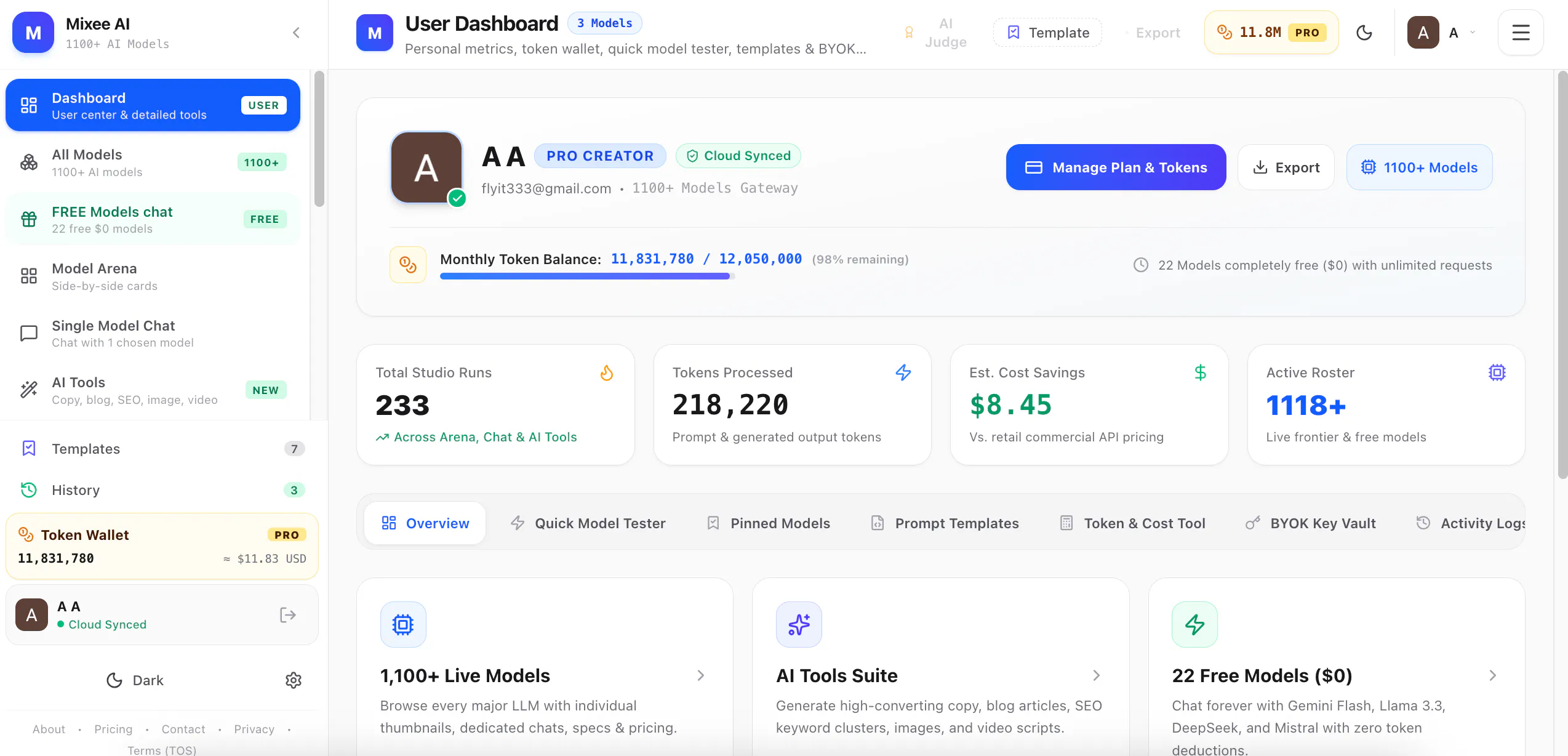Image resolution: width=1568 pixels, height=756 pixels.
Task: Switch to the Prompt Templates tab
Action: pos(945,523)
